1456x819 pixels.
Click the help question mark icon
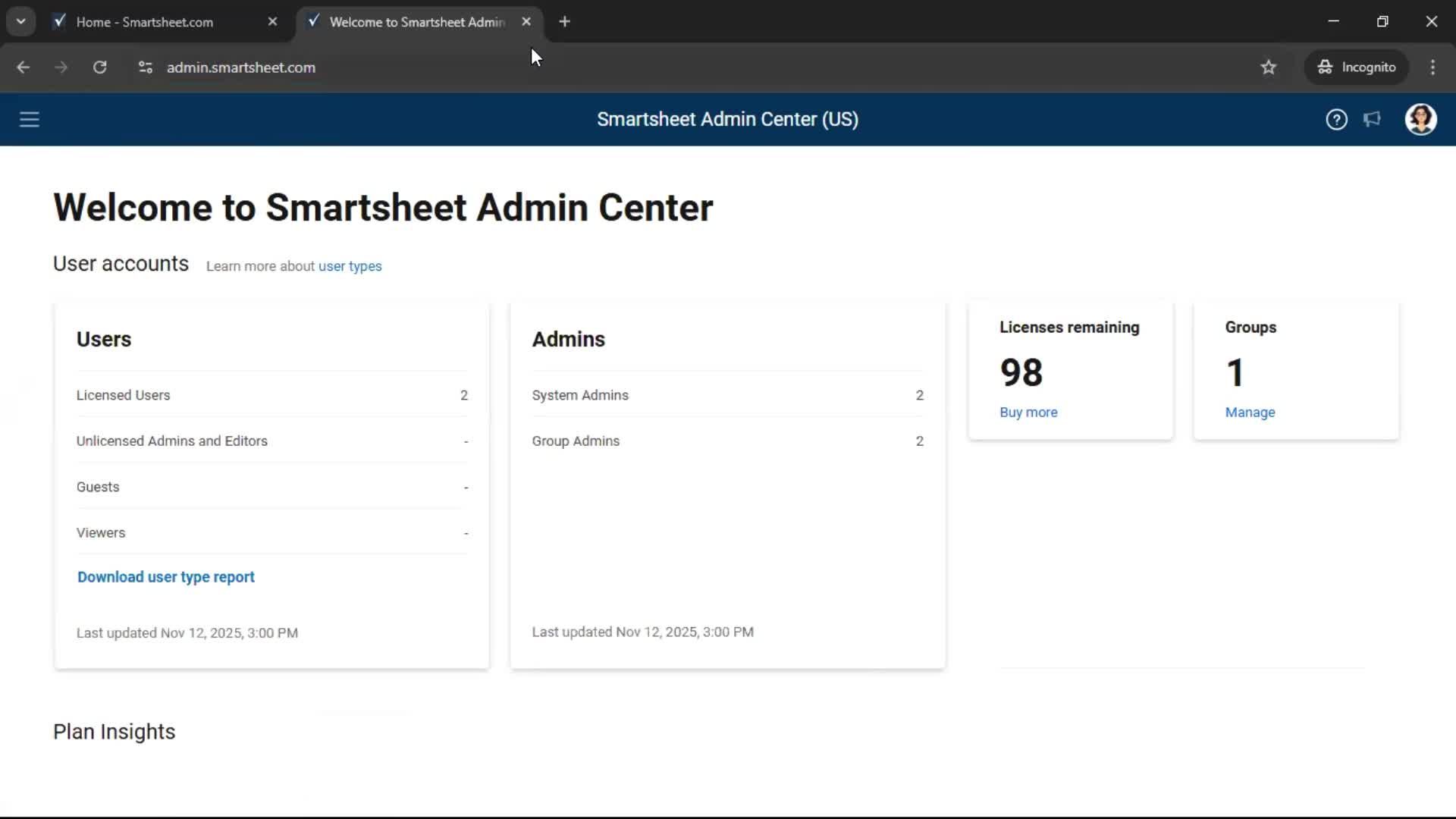click(1336, 120)
